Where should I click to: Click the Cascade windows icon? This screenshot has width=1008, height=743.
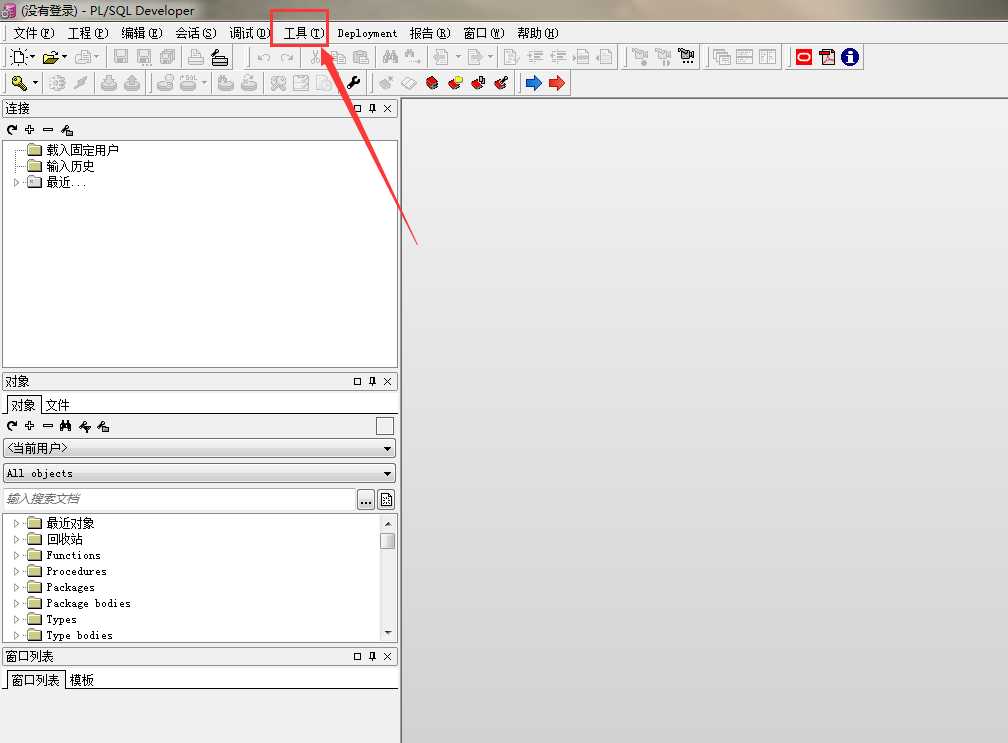[722, 57]
